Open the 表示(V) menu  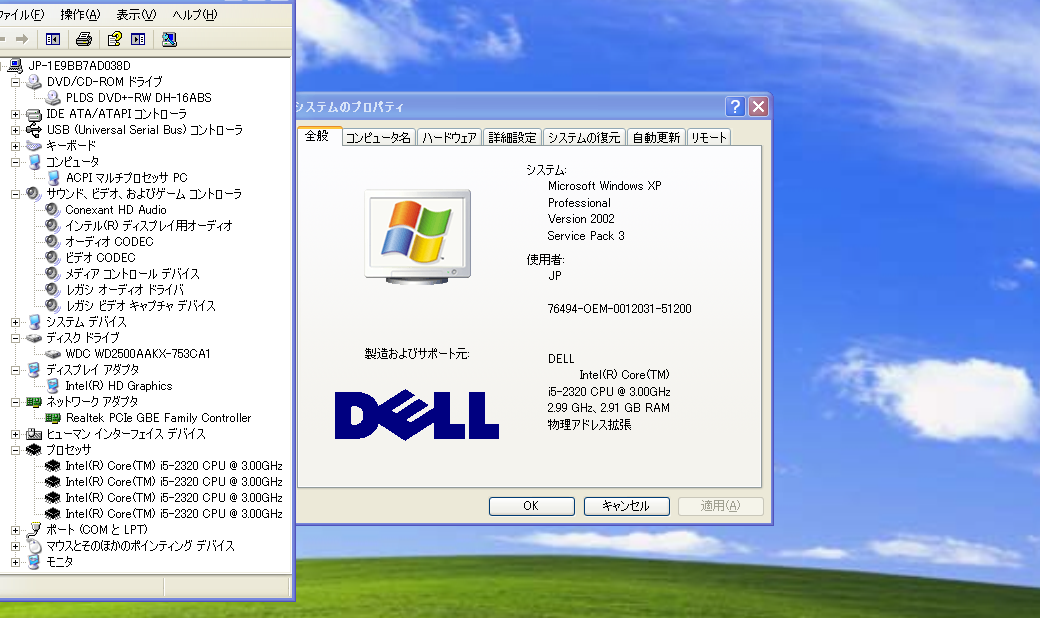pos(136,15)
